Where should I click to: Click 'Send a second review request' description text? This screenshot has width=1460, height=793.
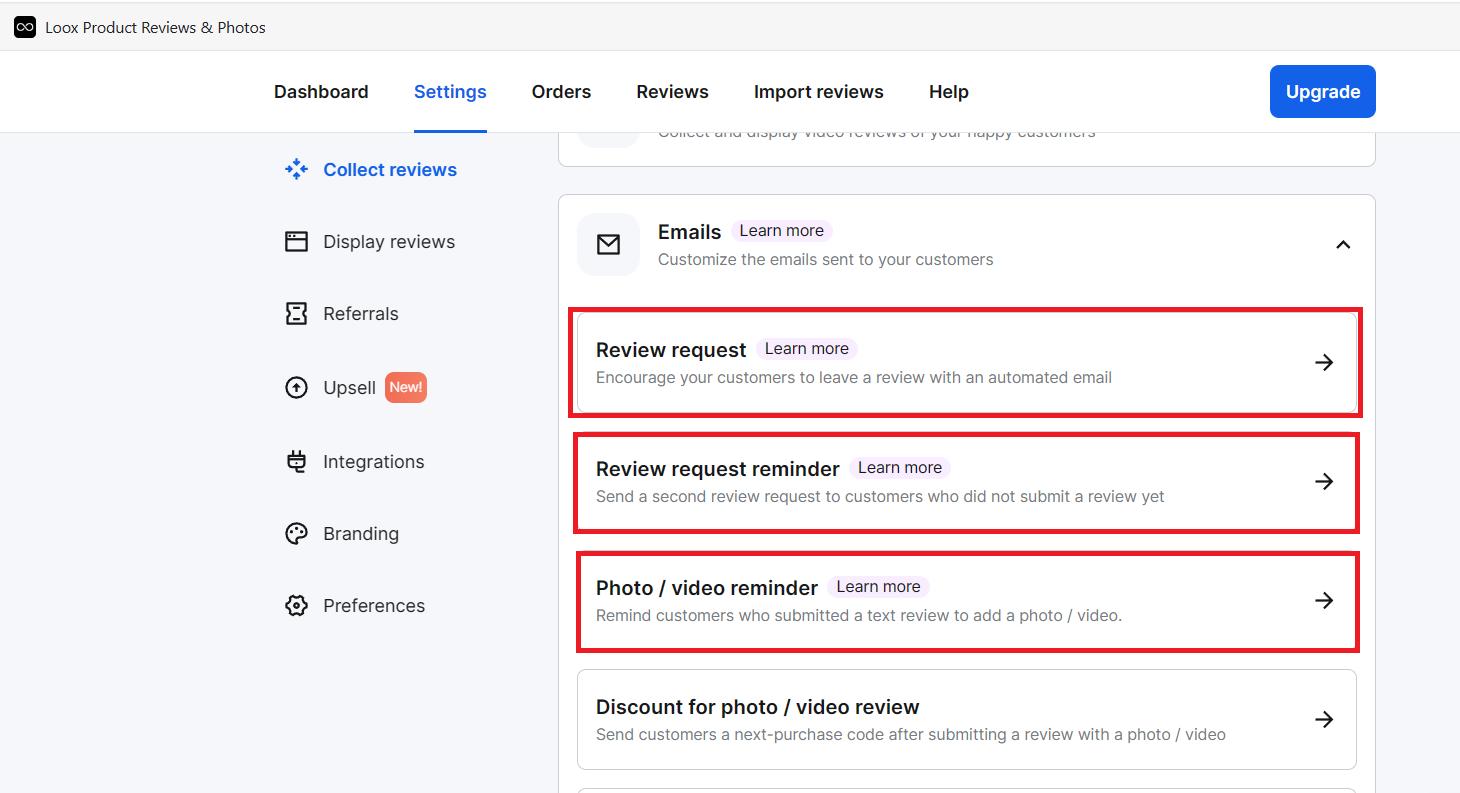click(x=880, y=497)
